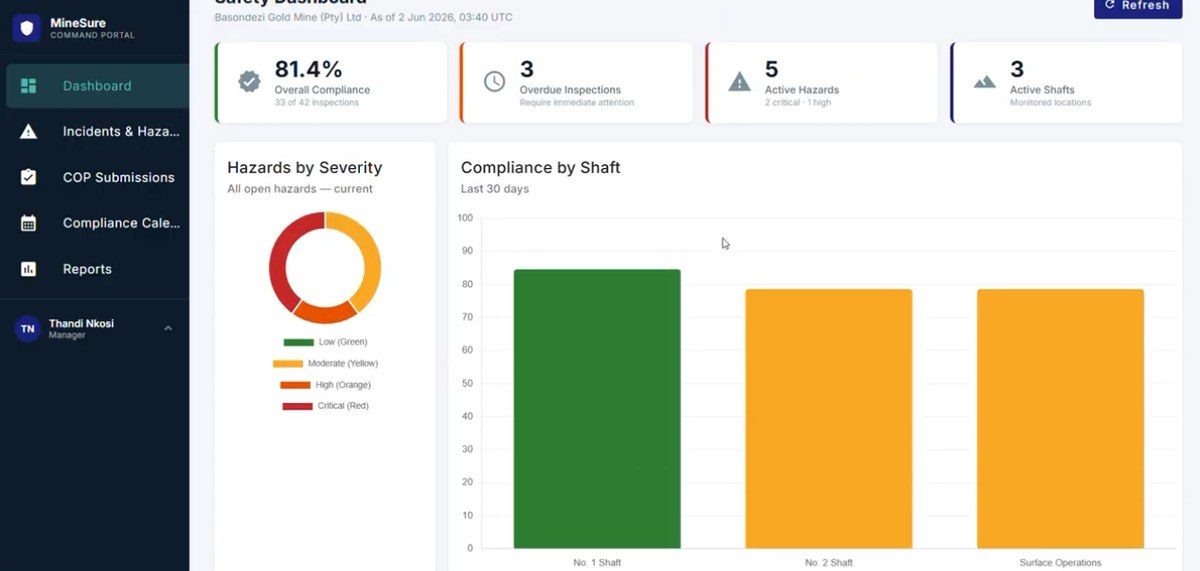Click the Incidents & Hazards warning triangle icon
Screen dimensions: 1200x571
[28, 132]
